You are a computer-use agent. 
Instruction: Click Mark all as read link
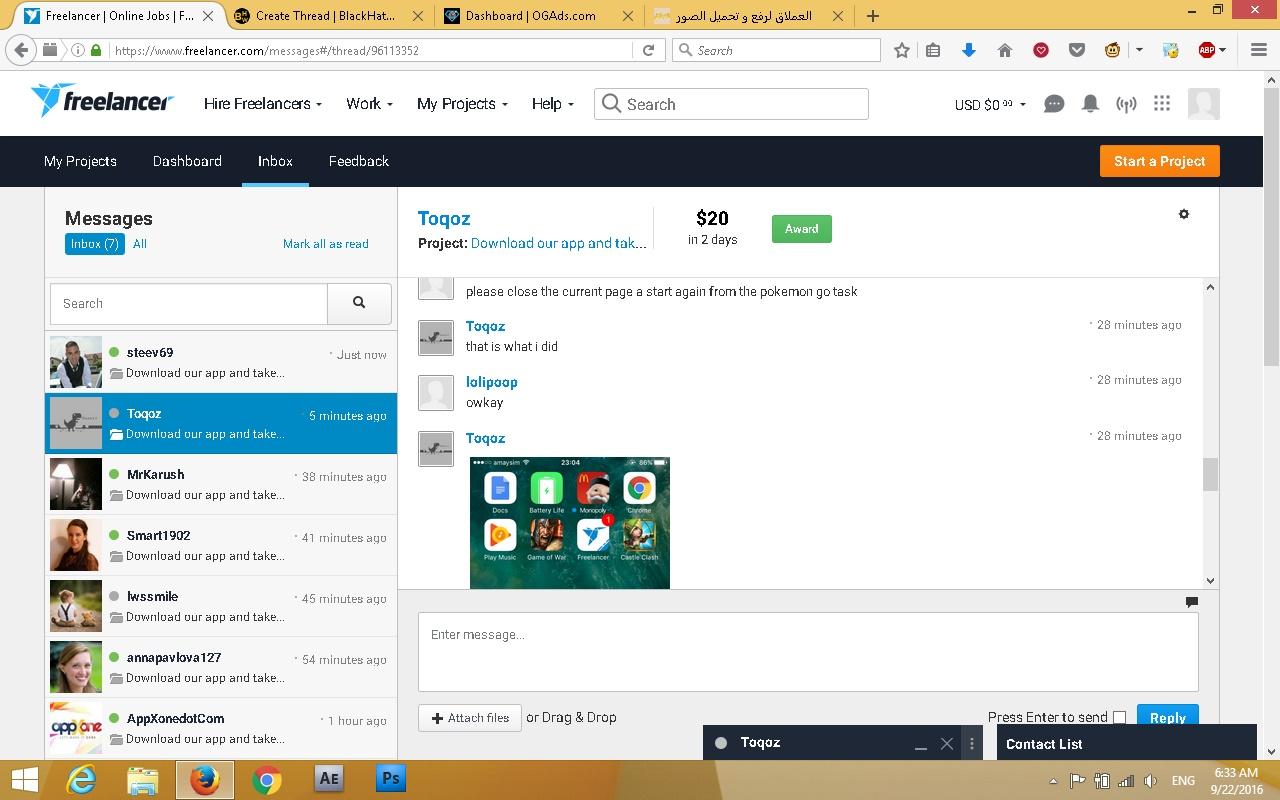click(325, 244)
